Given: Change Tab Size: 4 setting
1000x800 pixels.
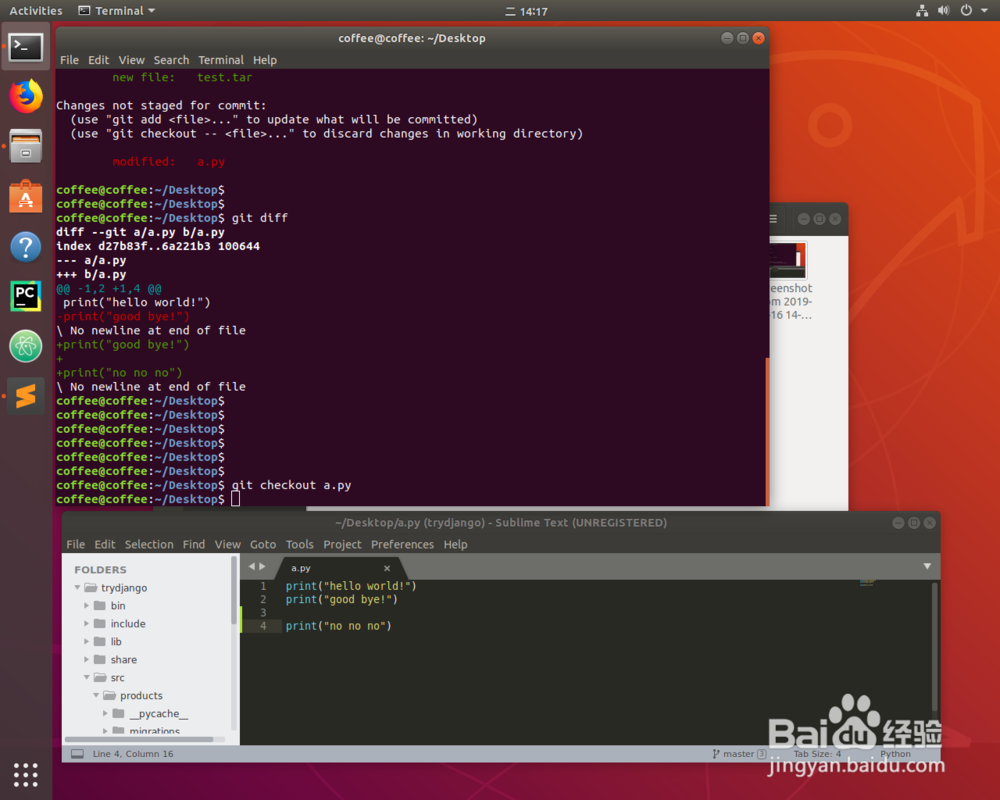Looking at the screenshot, I should (x=817, y=753).
